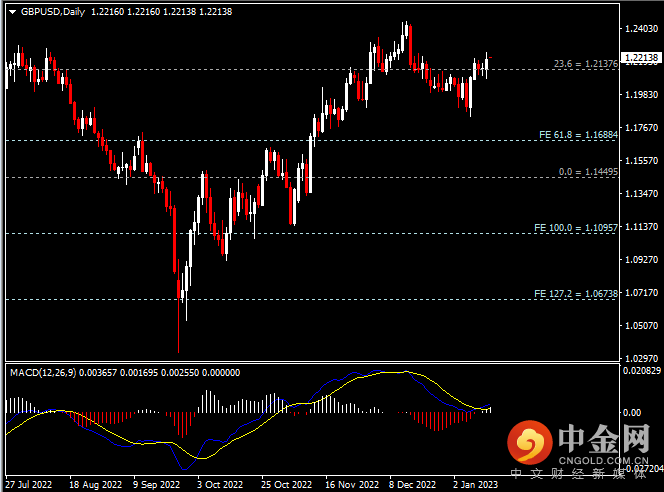
Task: Click the 0.0 = 1.14495 level label
Action: coord(586,172)
